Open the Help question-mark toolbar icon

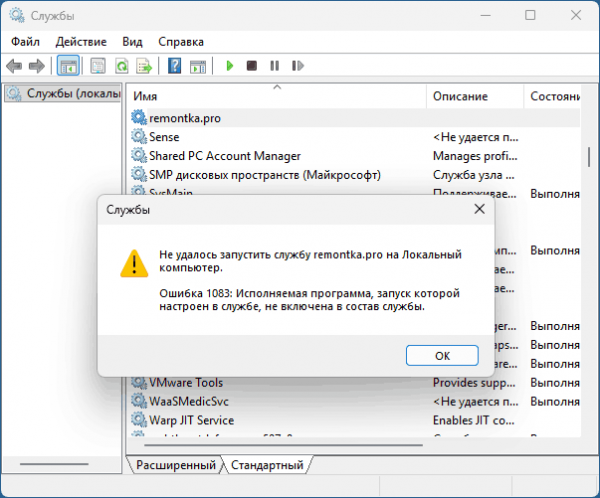tap(174, 66)
